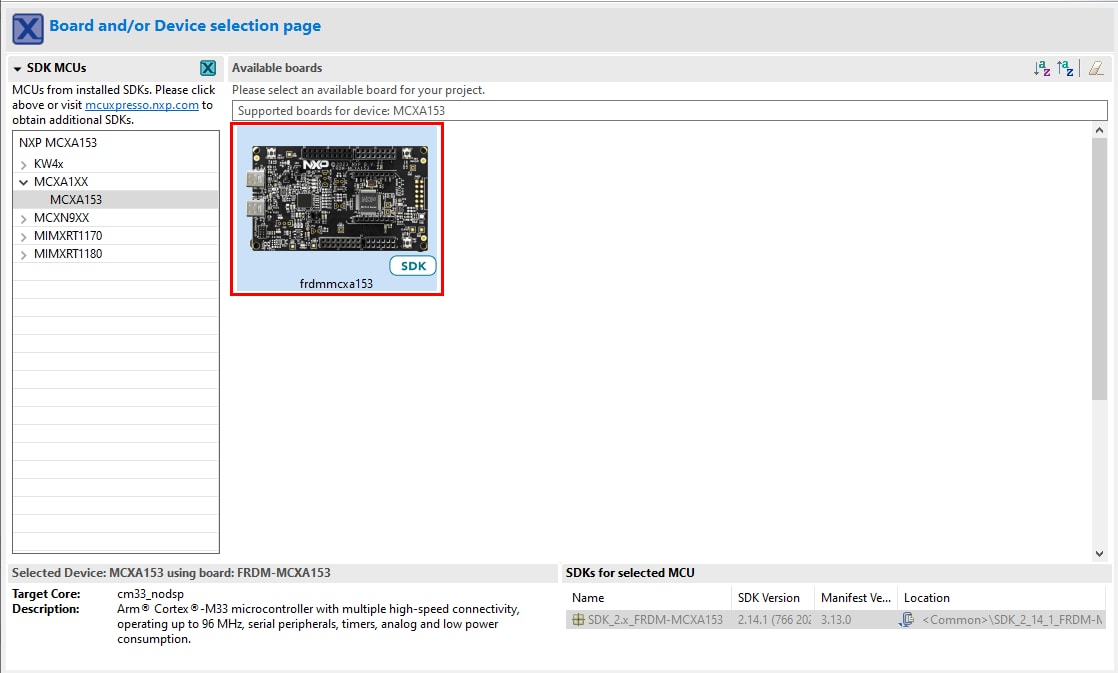Expand the MCXN9XX tree node

click(24, 218)
